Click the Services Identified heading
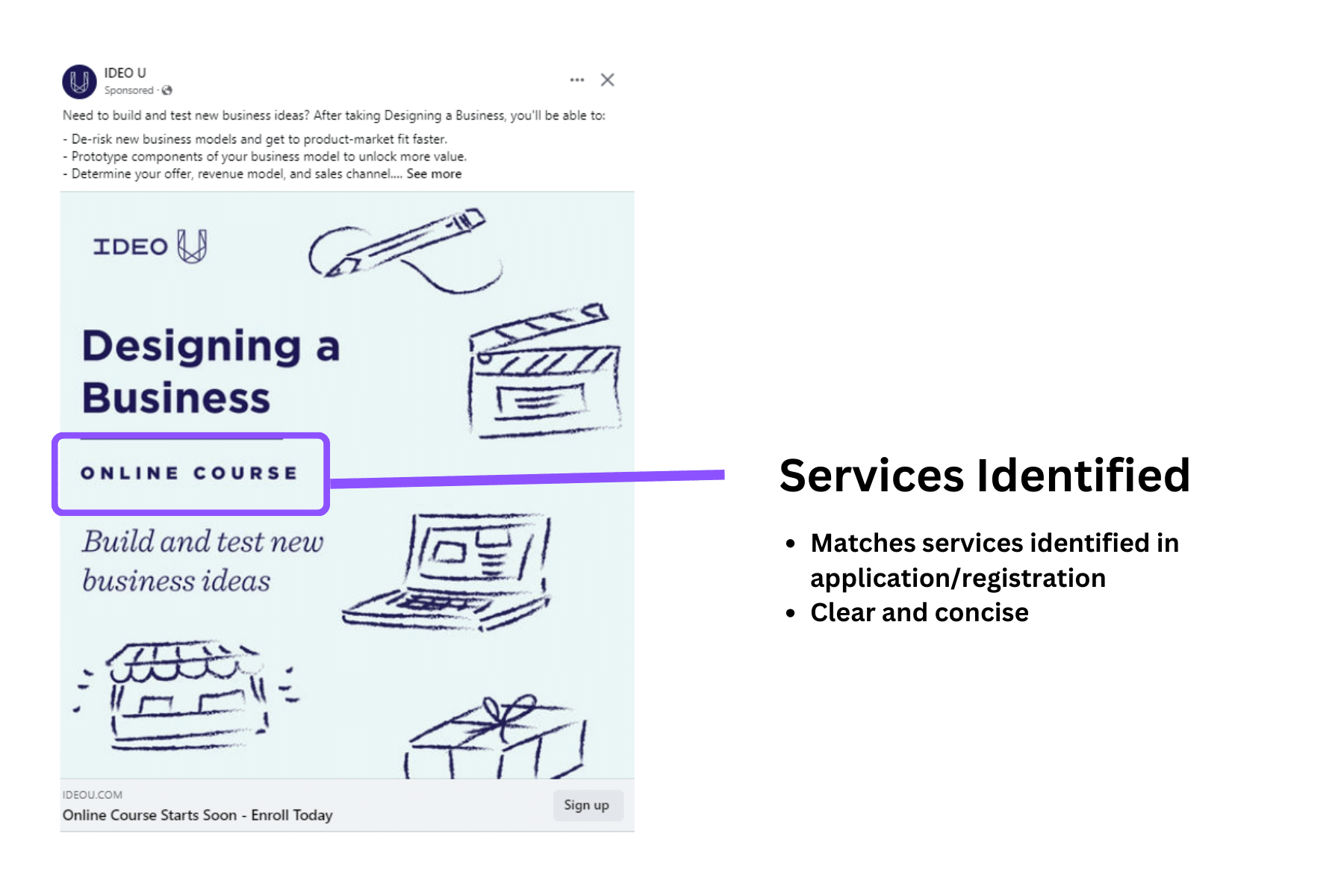The width and height of the screenshot is (1344, 896). [984, 476]
